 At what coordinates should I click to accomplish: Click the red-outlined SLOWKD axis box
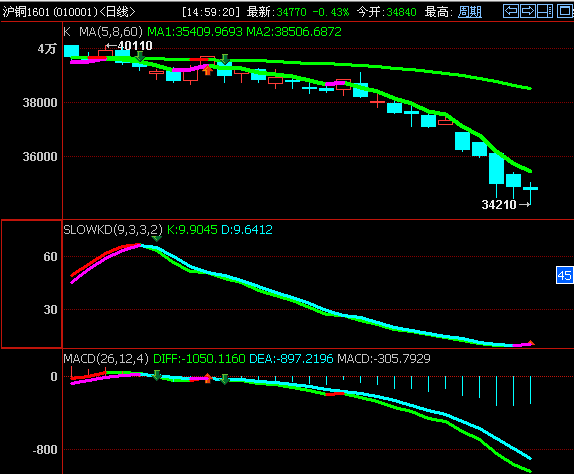[32, 284]
